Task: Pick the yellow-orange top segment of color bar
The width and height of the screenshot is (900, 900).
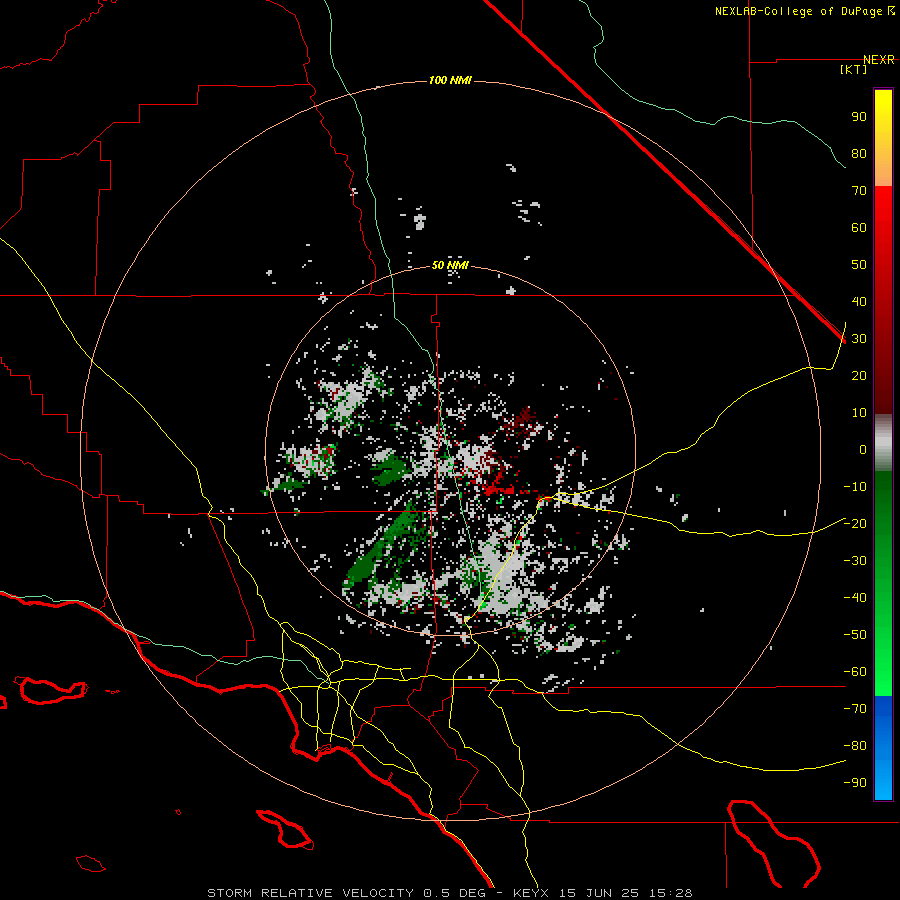Action: (883, 138)
